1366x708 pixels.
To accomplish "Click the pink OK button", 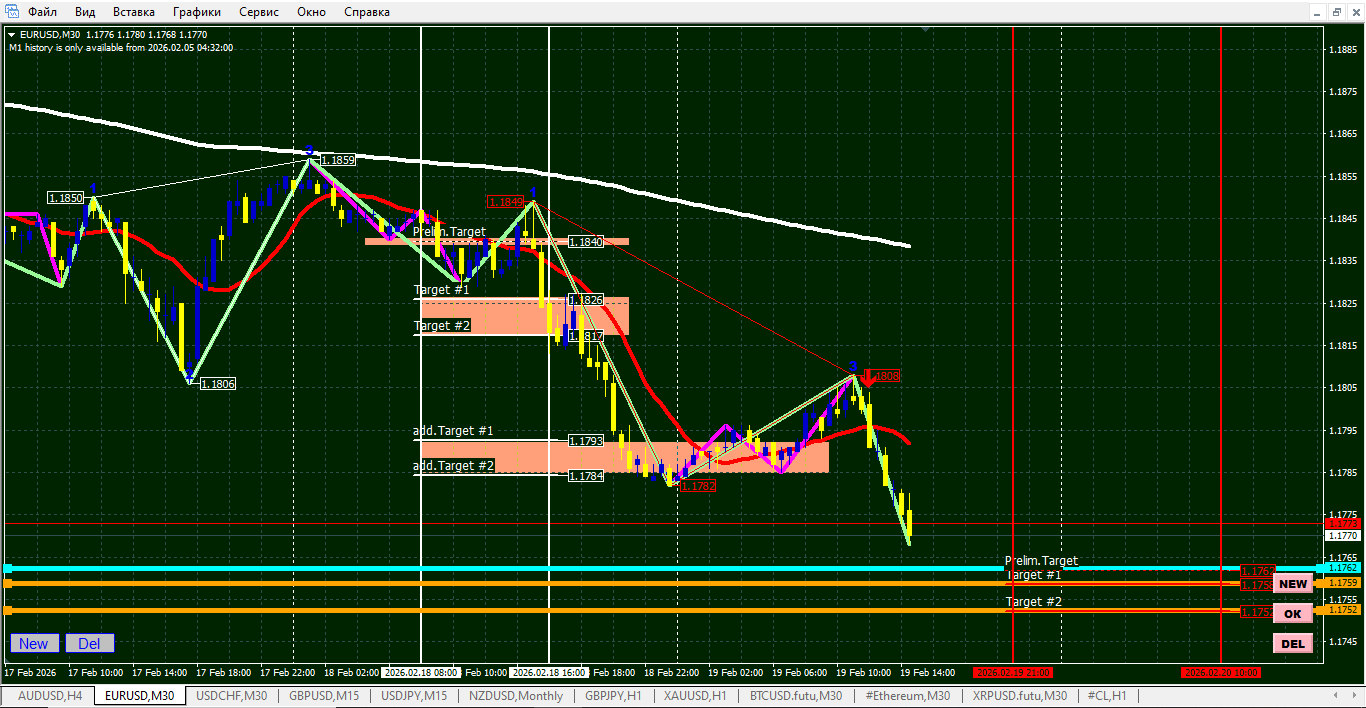I will [1293, 614].
